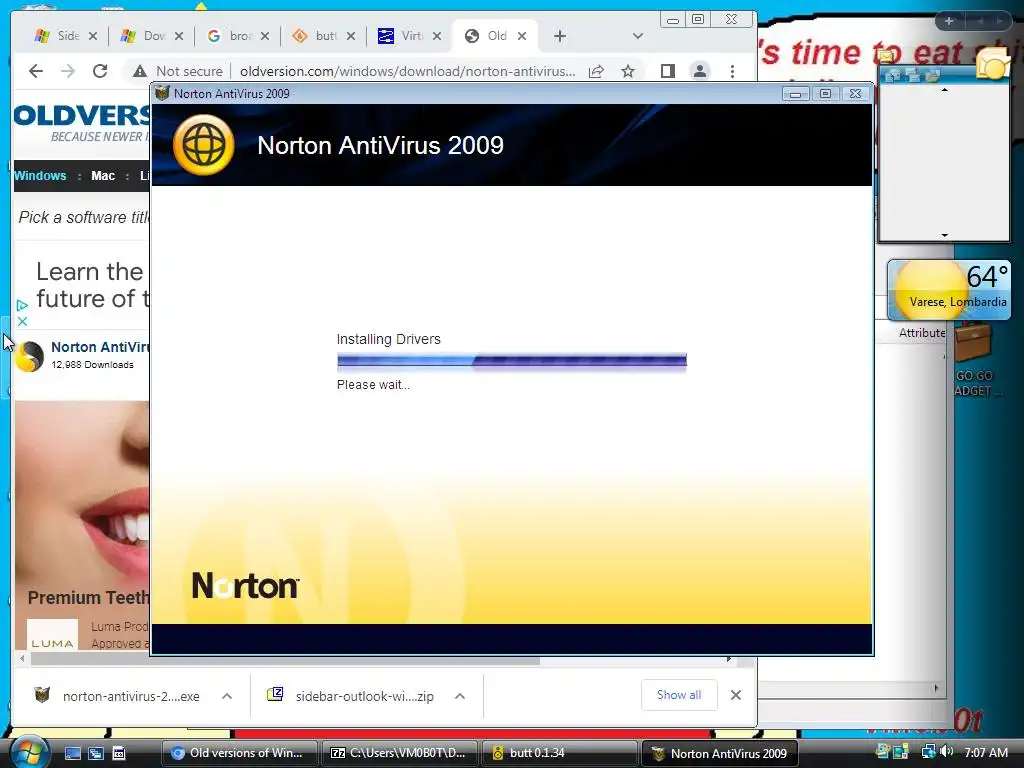Share this page via the share icon
Image resolution: width=1024 pixels, height=768 pixels.
(596, 71)
